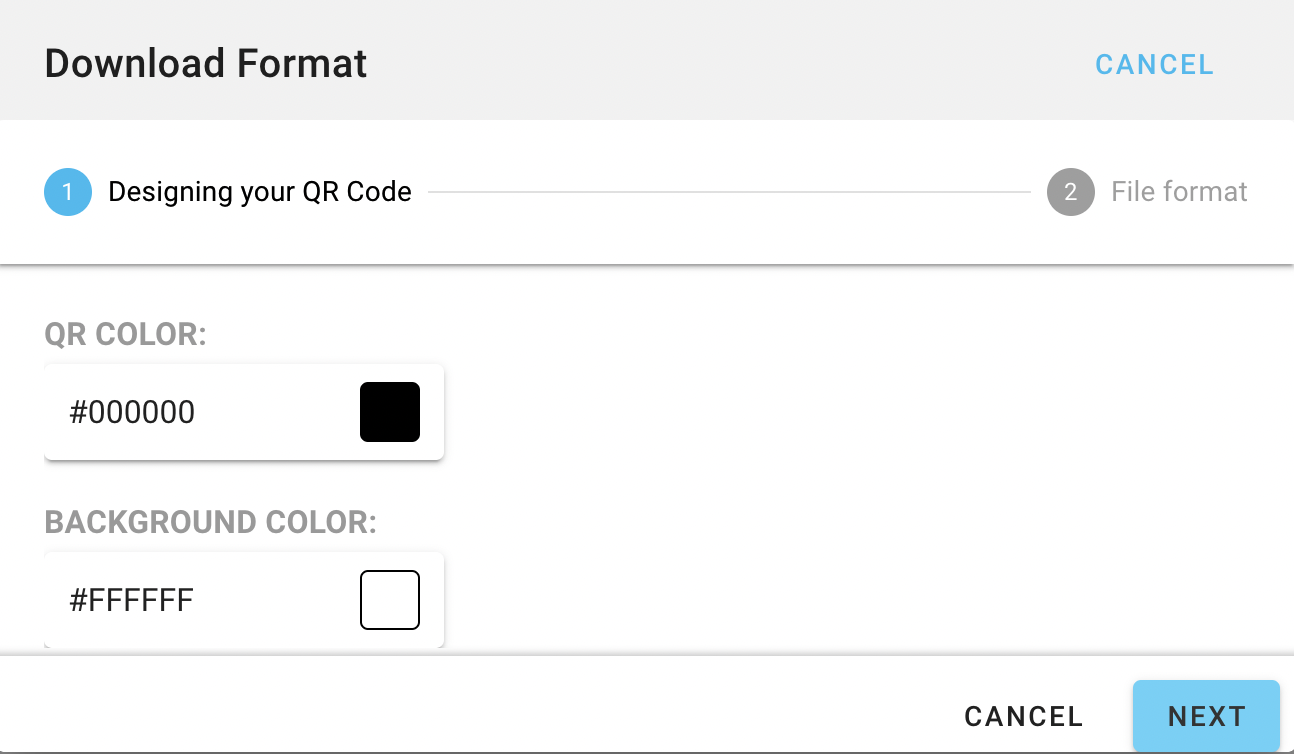Click the BACKGROUND COLOR label
The width and height of the screenshot is (1294, 754).
210,523
